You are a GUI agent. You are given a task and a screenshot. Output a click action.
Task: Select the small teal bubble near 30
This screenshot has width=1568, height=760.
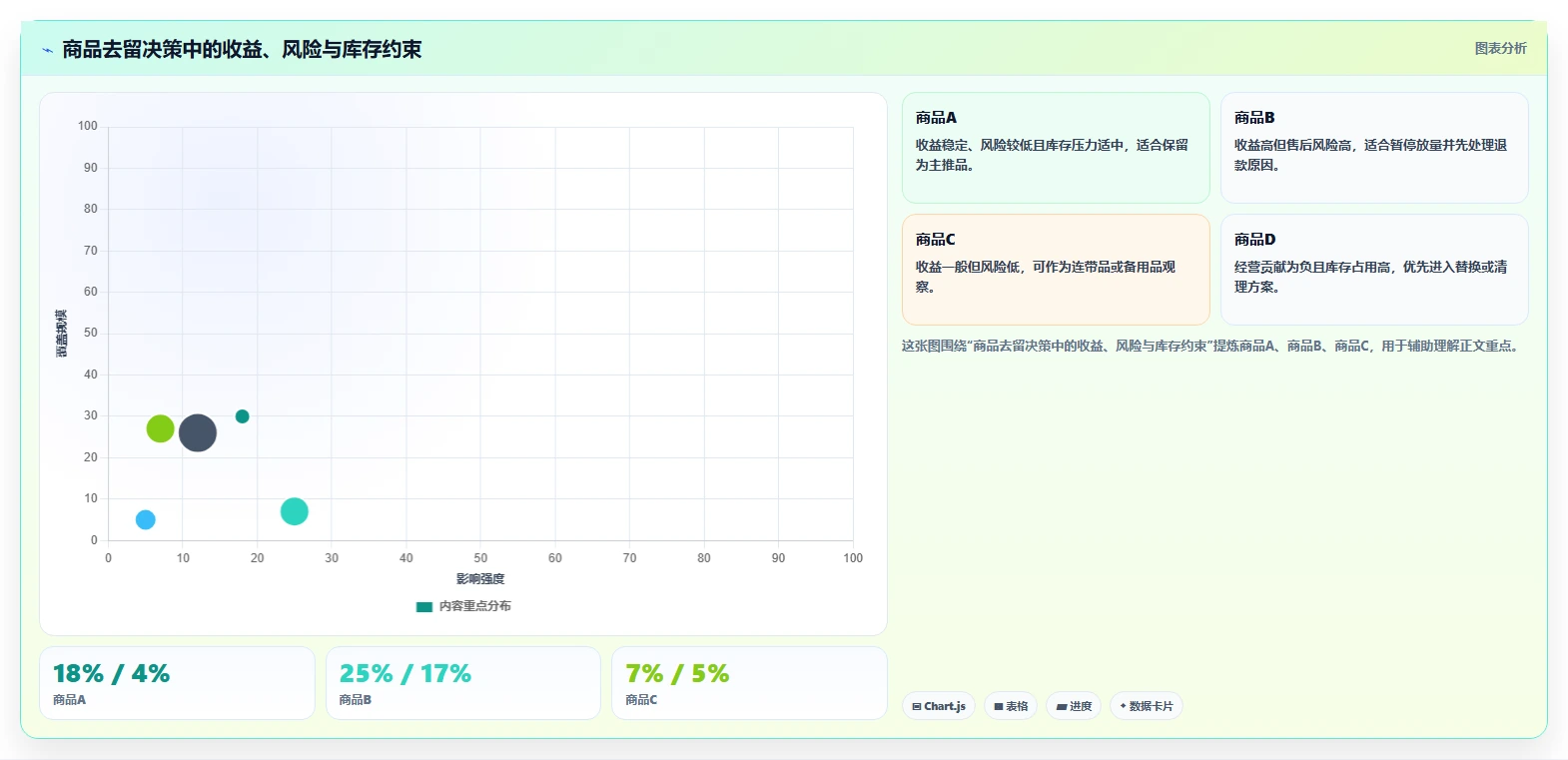[x=242, y=416]
